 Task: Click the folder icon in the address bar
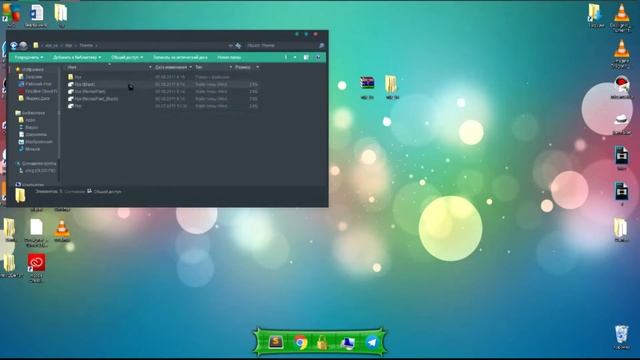tap(36, 45)
